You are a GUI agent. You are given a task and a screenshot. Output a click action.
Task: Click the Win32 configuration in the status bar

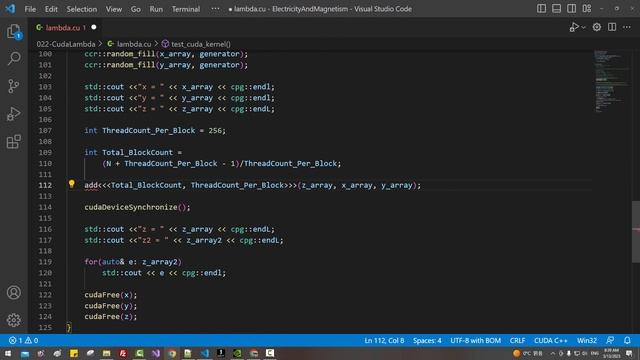[587, 340]
